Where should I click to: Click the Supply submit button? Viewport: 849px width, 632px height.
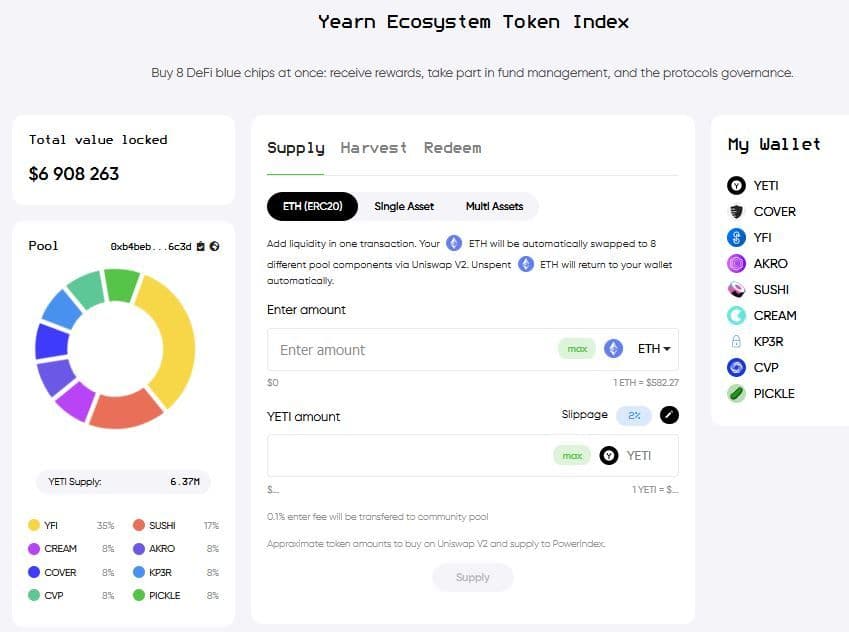click(x=472, y=577)
